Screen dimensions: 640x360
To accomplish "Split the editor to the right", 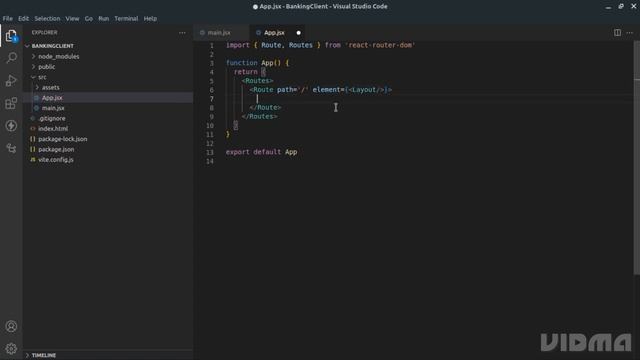I will point(617,33).
